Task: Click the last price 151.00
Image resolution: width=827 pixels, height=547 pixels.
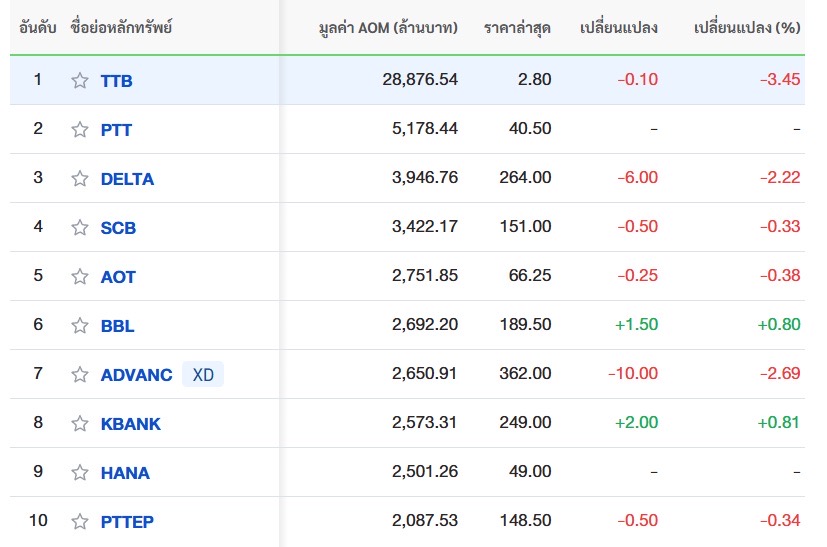Action: (x=525, y=226)
